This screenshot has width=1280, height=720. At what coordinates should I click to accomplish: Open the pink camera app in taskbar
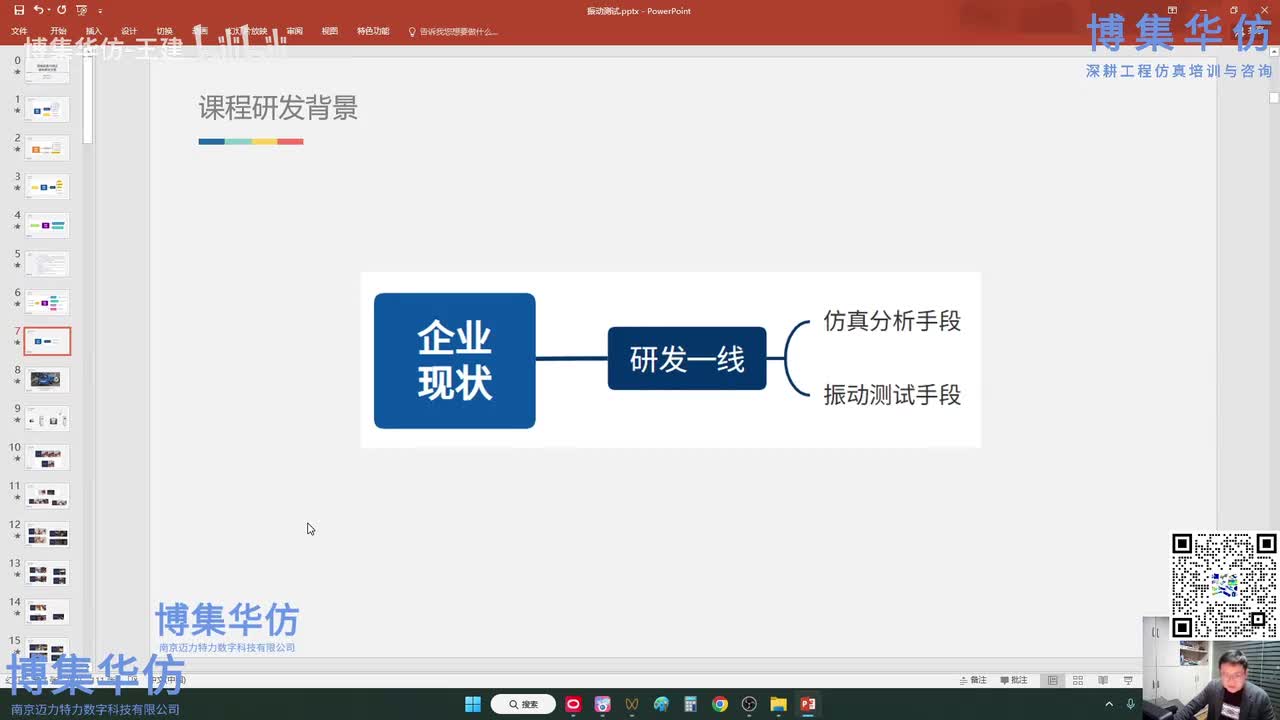coord(602,704)
